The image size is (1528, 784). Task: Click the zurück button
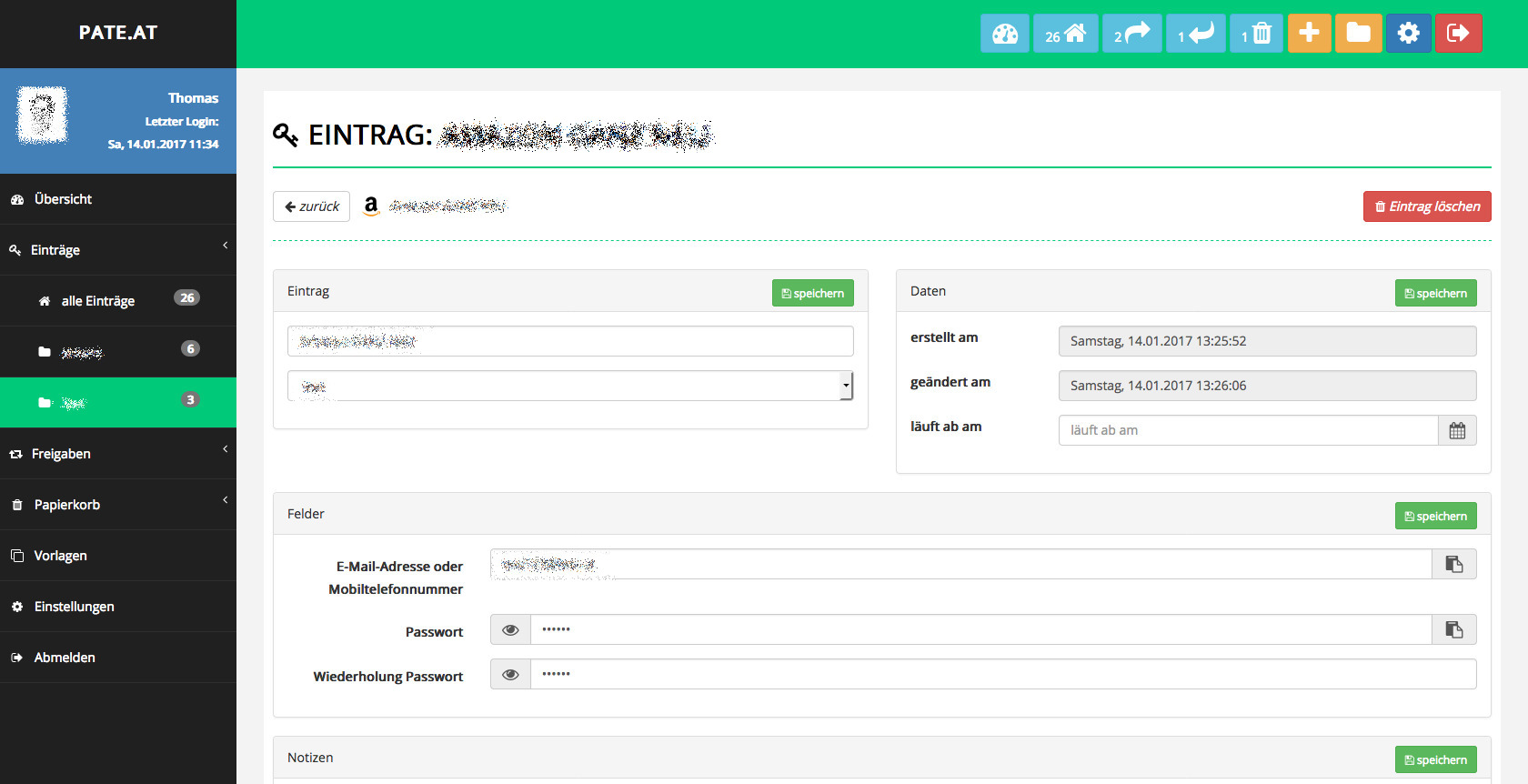point(311,206)
